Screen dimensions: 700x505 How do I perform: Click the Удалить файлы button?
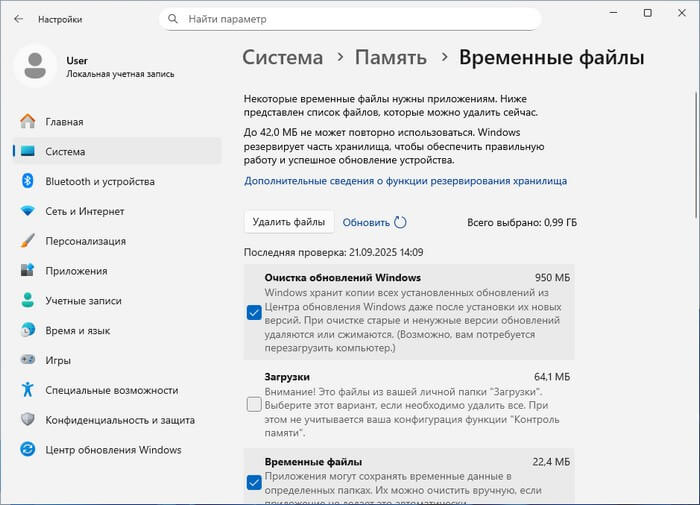tap(289, 222)
